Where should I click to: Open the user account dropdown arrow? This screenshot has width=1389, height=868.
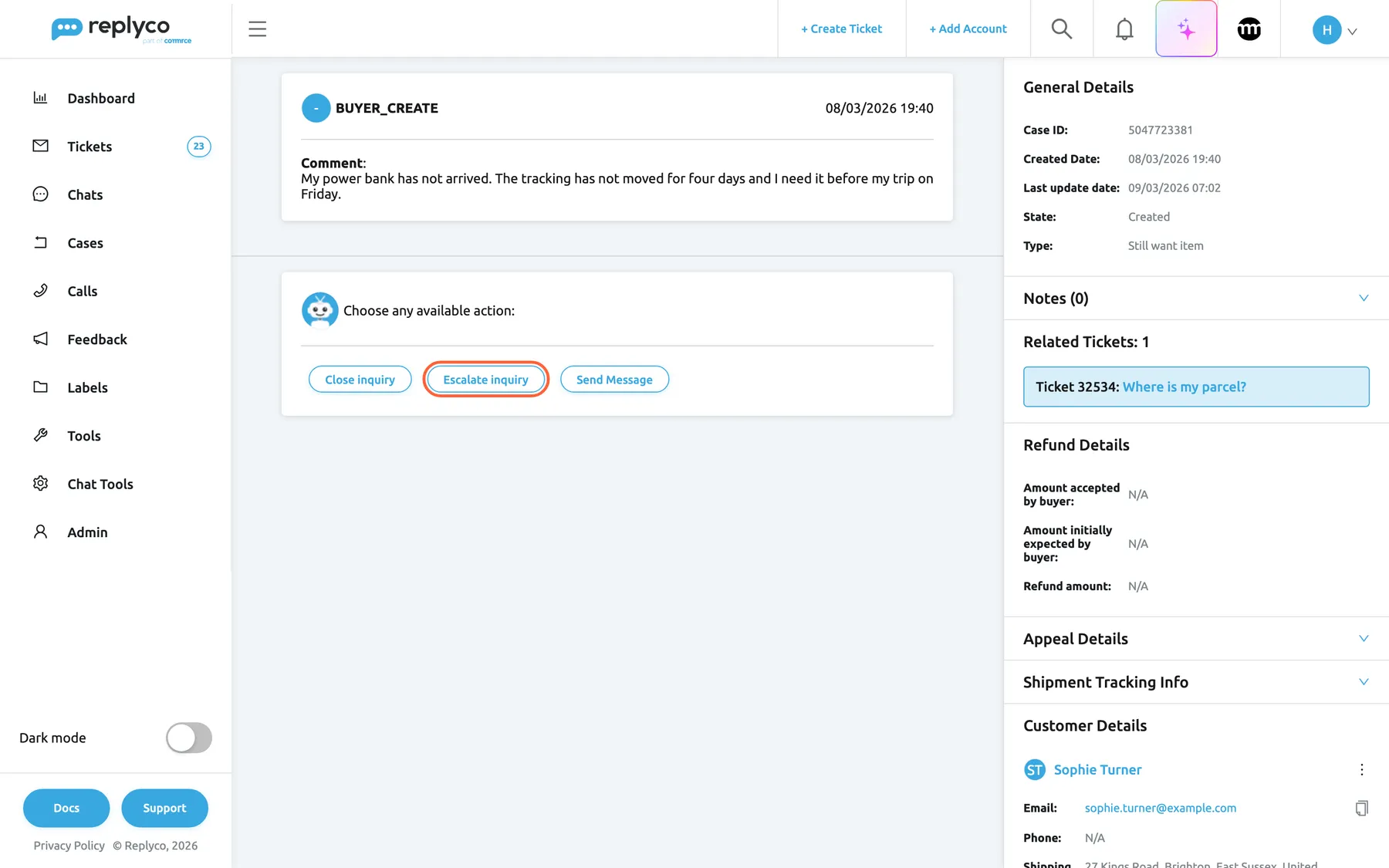coord(1352,32)
